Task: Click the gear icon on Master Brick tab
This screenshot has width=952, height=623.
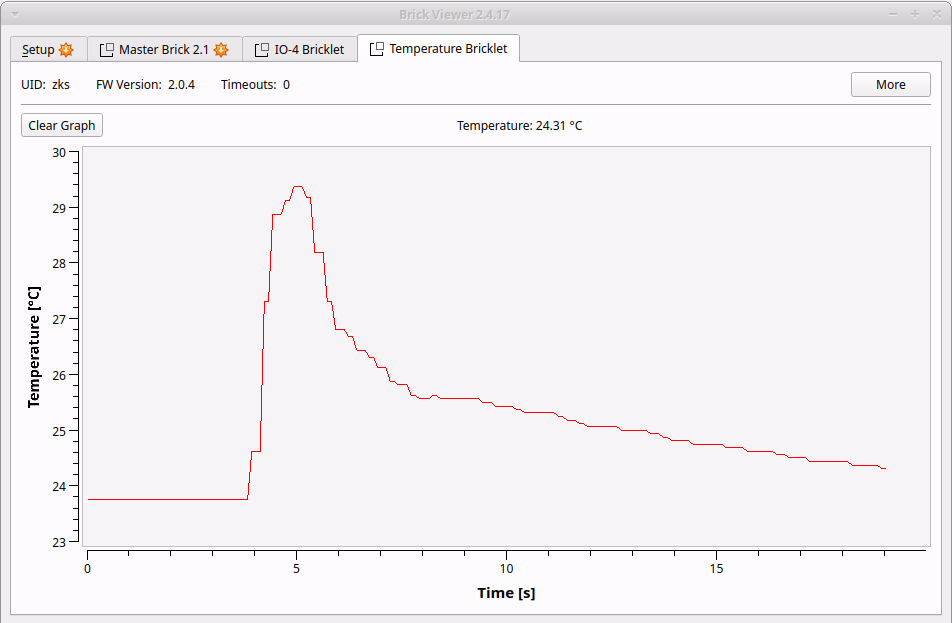Action: pos(221,49)
